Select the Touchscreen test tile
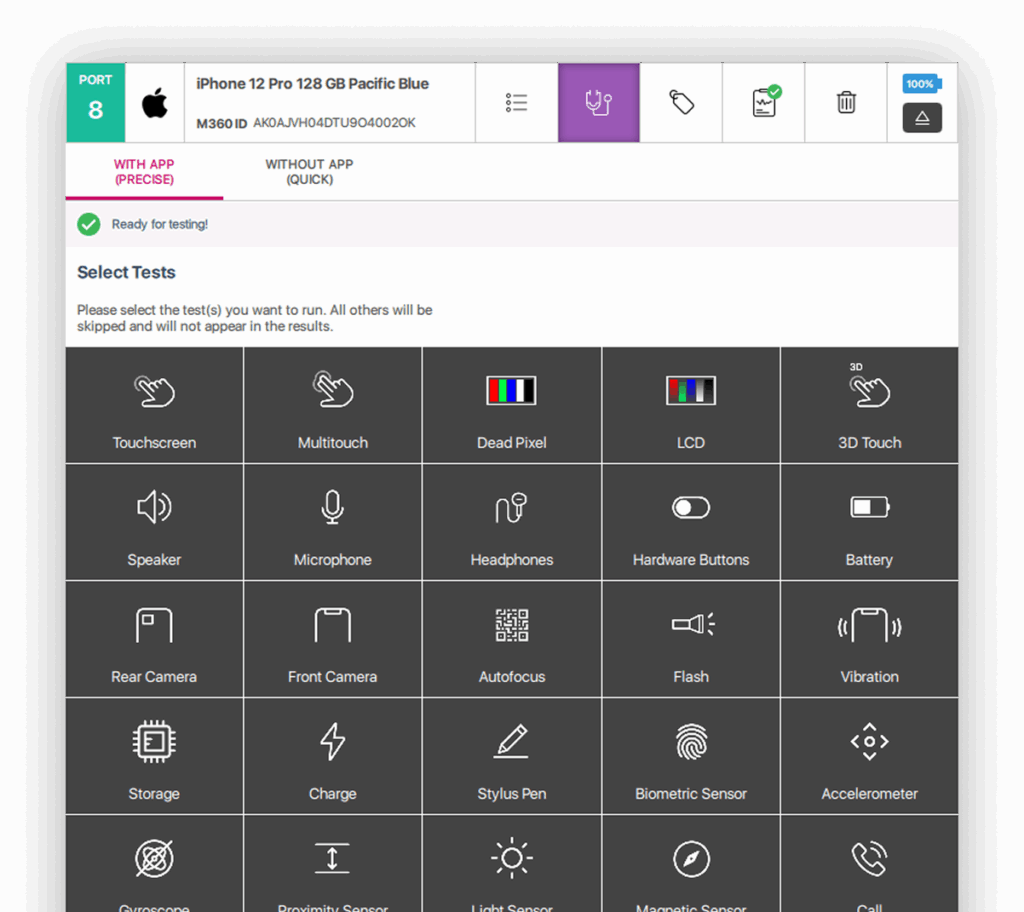Image resolution: width=1024 pixels, height=912 pixels. tap(154, 405)
